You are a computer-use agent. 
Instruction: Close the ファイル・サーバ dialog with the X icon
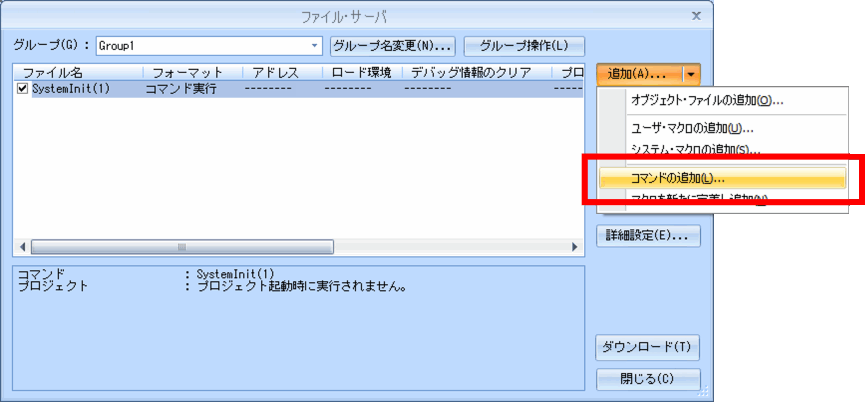[x=696, y=16]
